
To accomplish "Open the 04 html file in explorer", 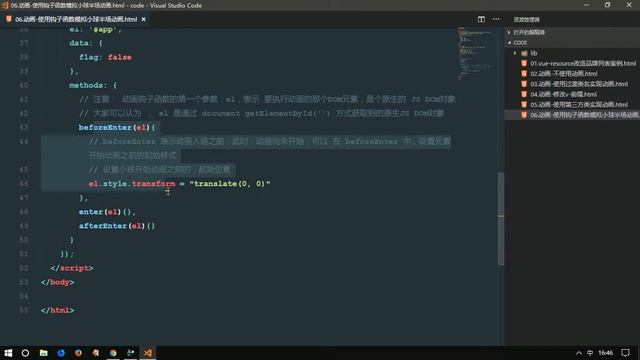I will coord(563,94).
